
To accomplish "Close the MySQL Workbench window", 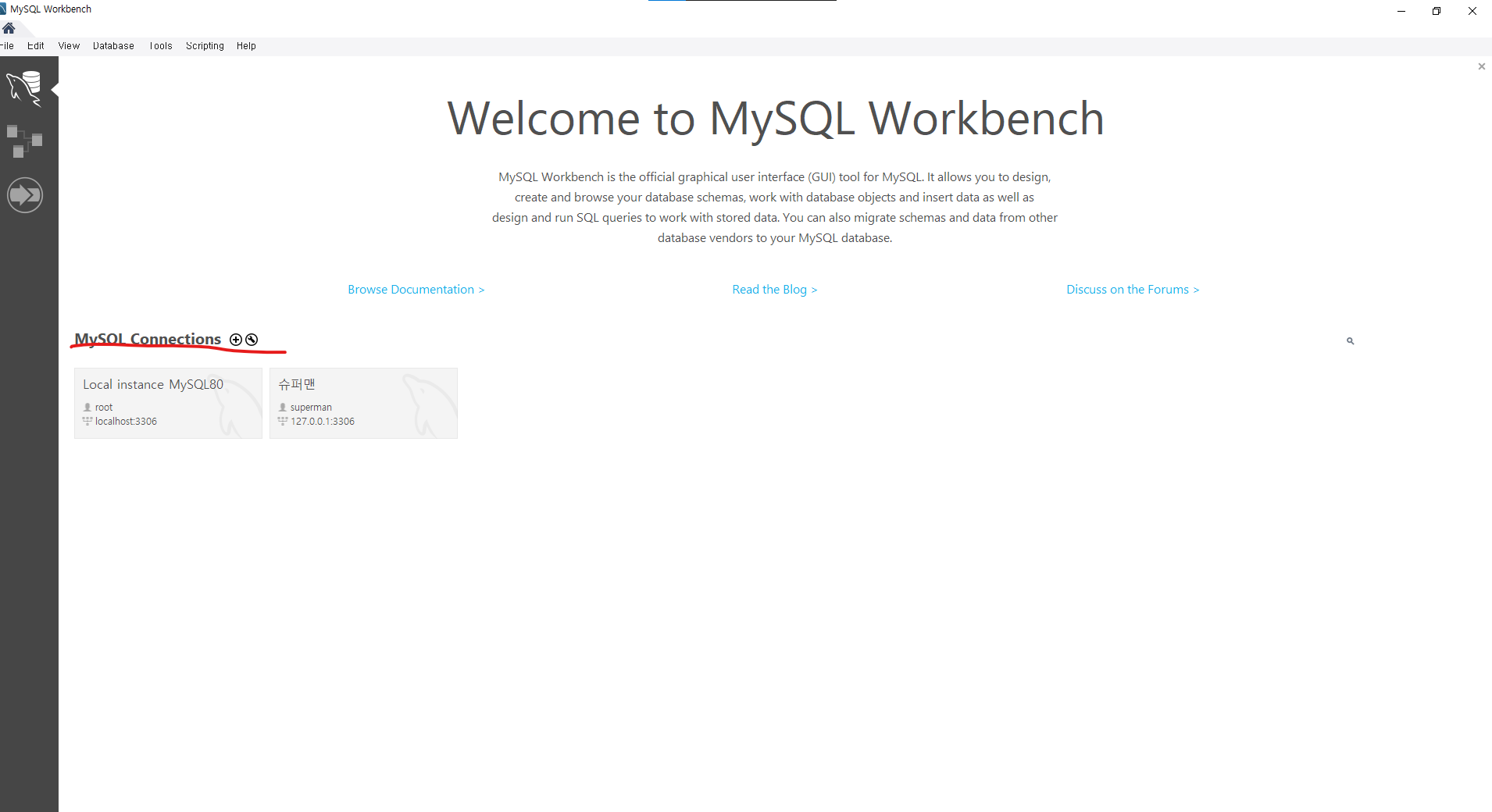I will [x=1472, y=11].
